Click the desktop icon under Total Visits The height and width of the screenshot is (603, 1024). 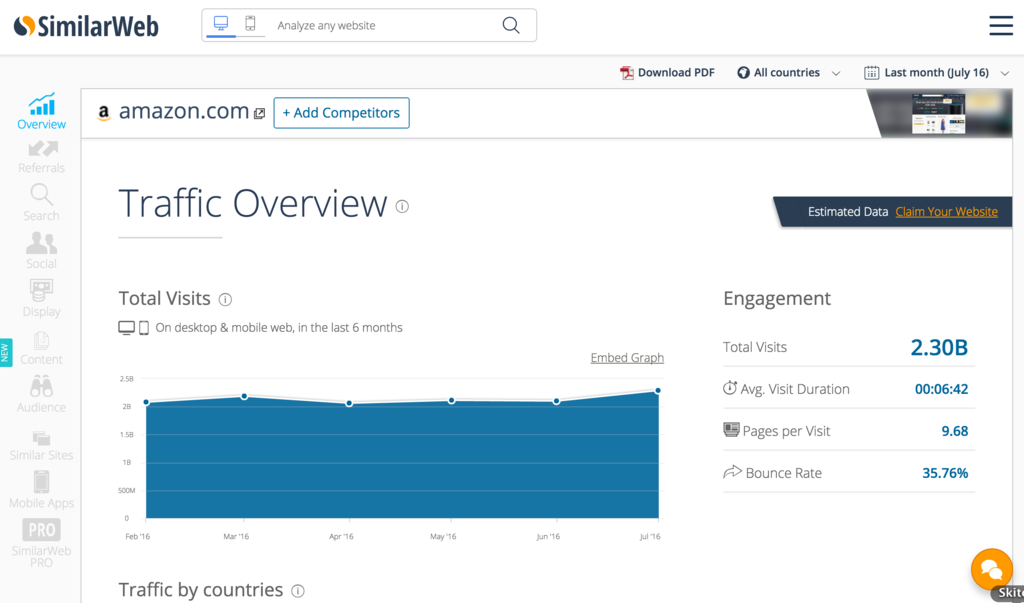127,328
